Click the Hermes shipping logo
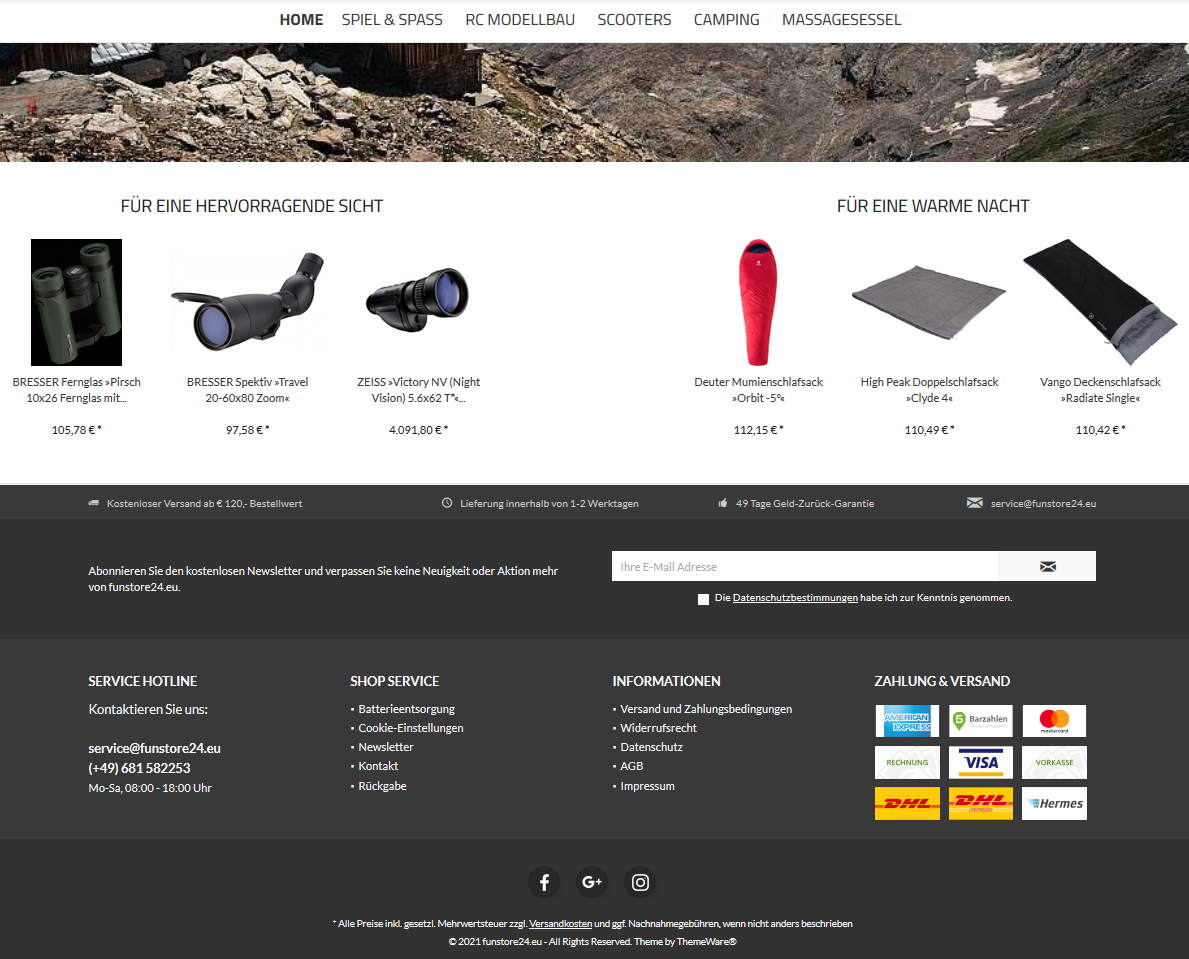The height and width of the screenshot is (959, 1189). point(1054,803)
